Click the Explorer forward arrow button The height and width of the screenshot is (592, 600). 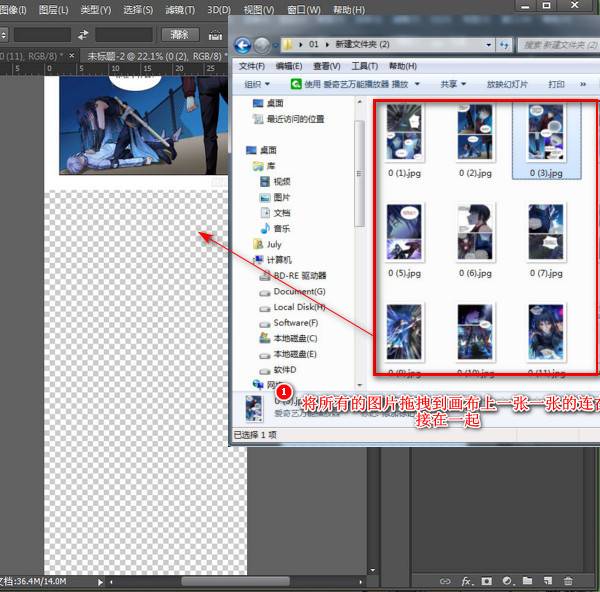click(262, 46)
